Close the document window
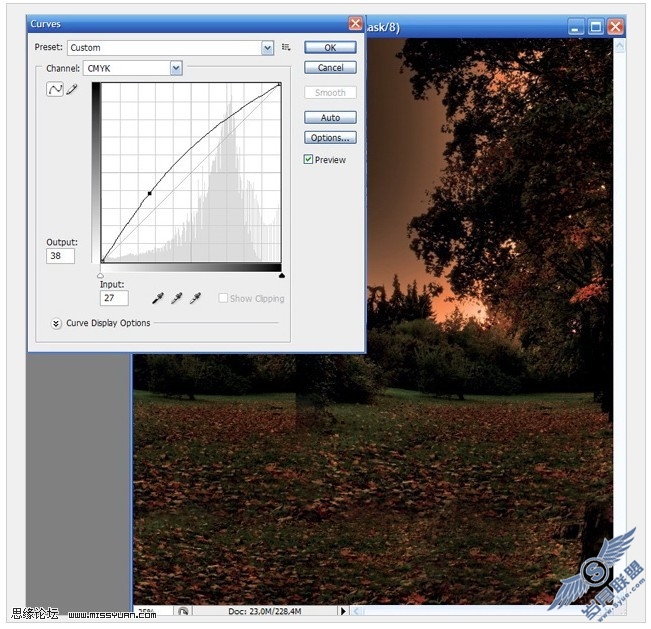The height and width of the screenshot is (629, 651). pyautogui.click(x=615, y=27)
